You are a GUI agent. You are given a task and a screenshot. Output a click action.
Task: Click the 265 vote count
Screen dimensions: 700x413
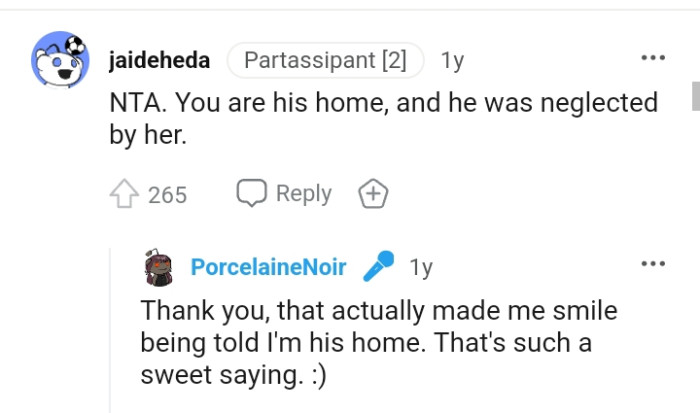(167, 195)
